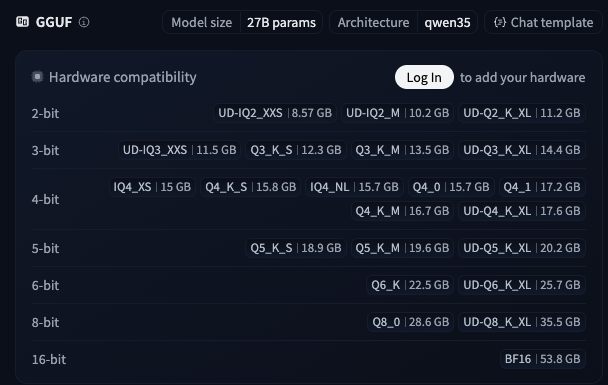Viewport: 608px width, 385px height.
Task: Choose the Q3_K_S 12.3 GB quant
Action: click(296, 150)
